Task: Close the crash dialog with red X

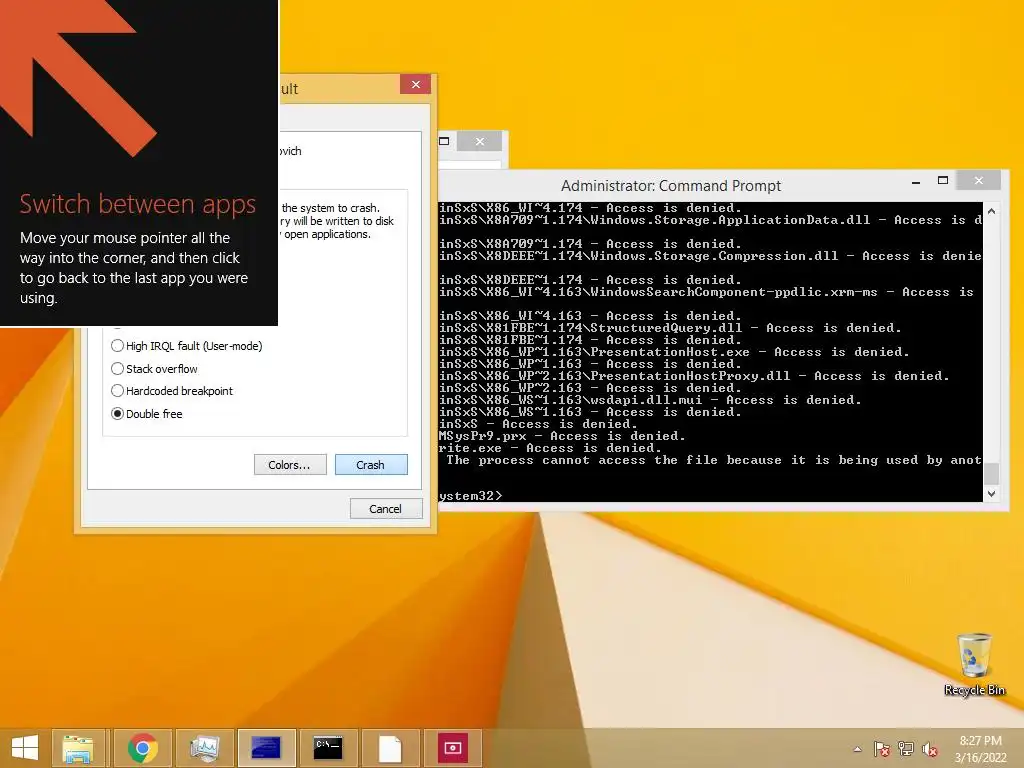Action: coord(415,84)
